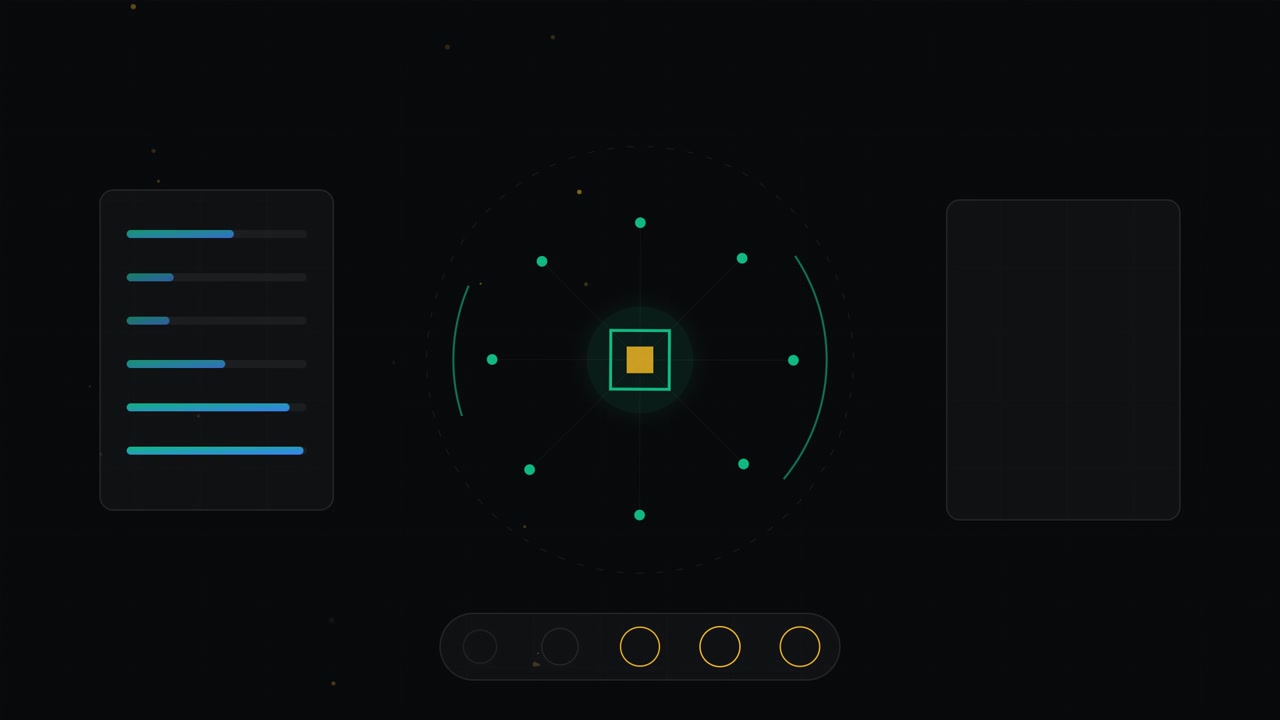The height and width of the screenshot is (720, 1280).
Task: Select the bottom green node of the radial diagram
Action: tap(640, 515)
